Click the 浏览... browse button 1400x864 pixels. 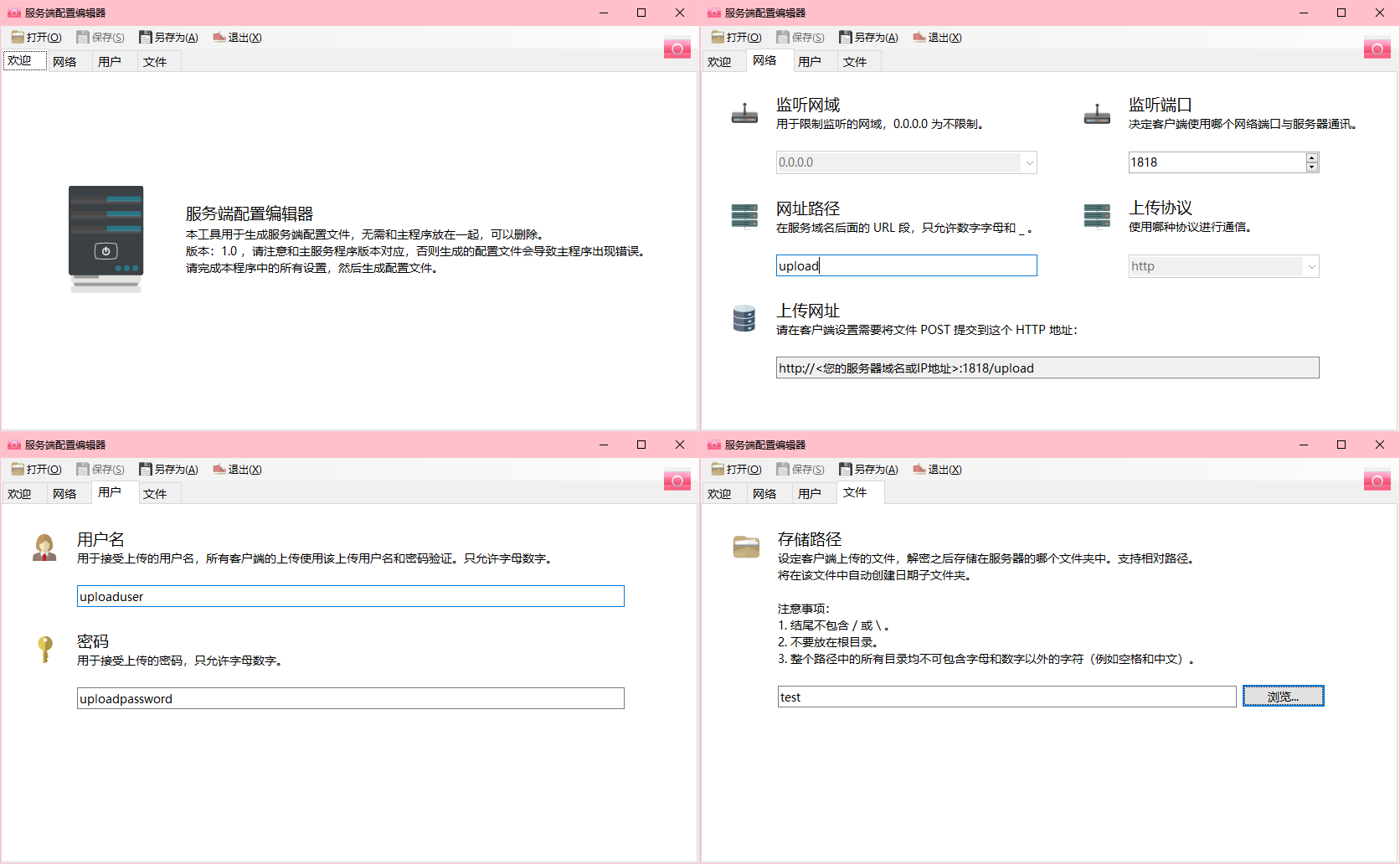(x=1283, y=697)
